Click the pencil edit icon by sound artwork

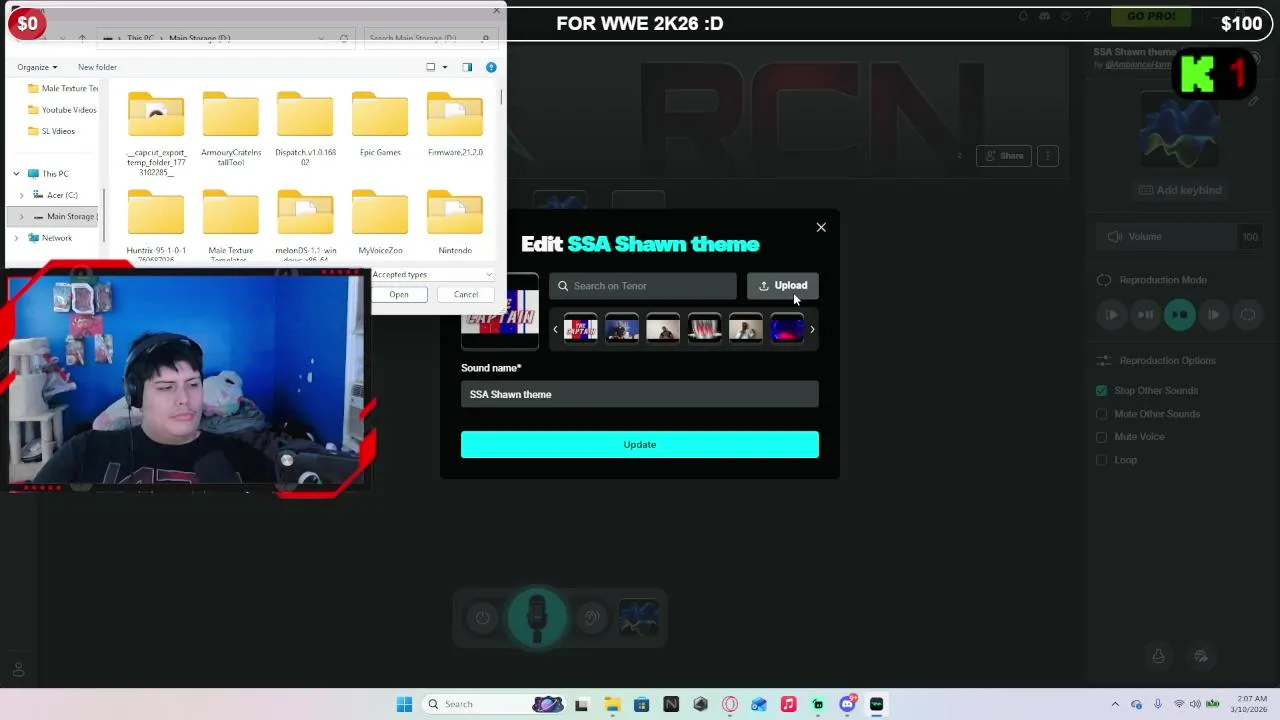pos(1254,102)
